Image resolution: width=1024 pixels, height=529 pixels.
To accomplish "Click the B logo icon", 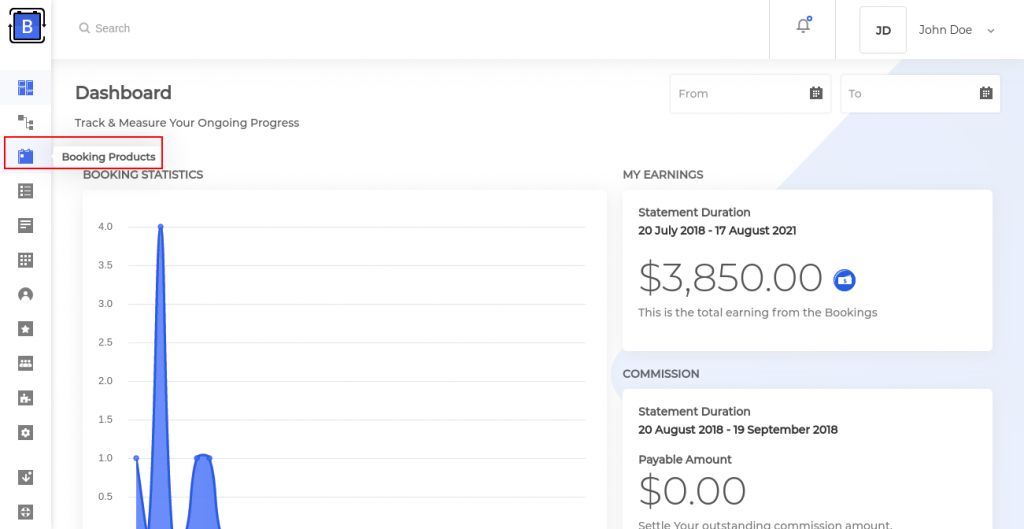I will tap(27, 27).
